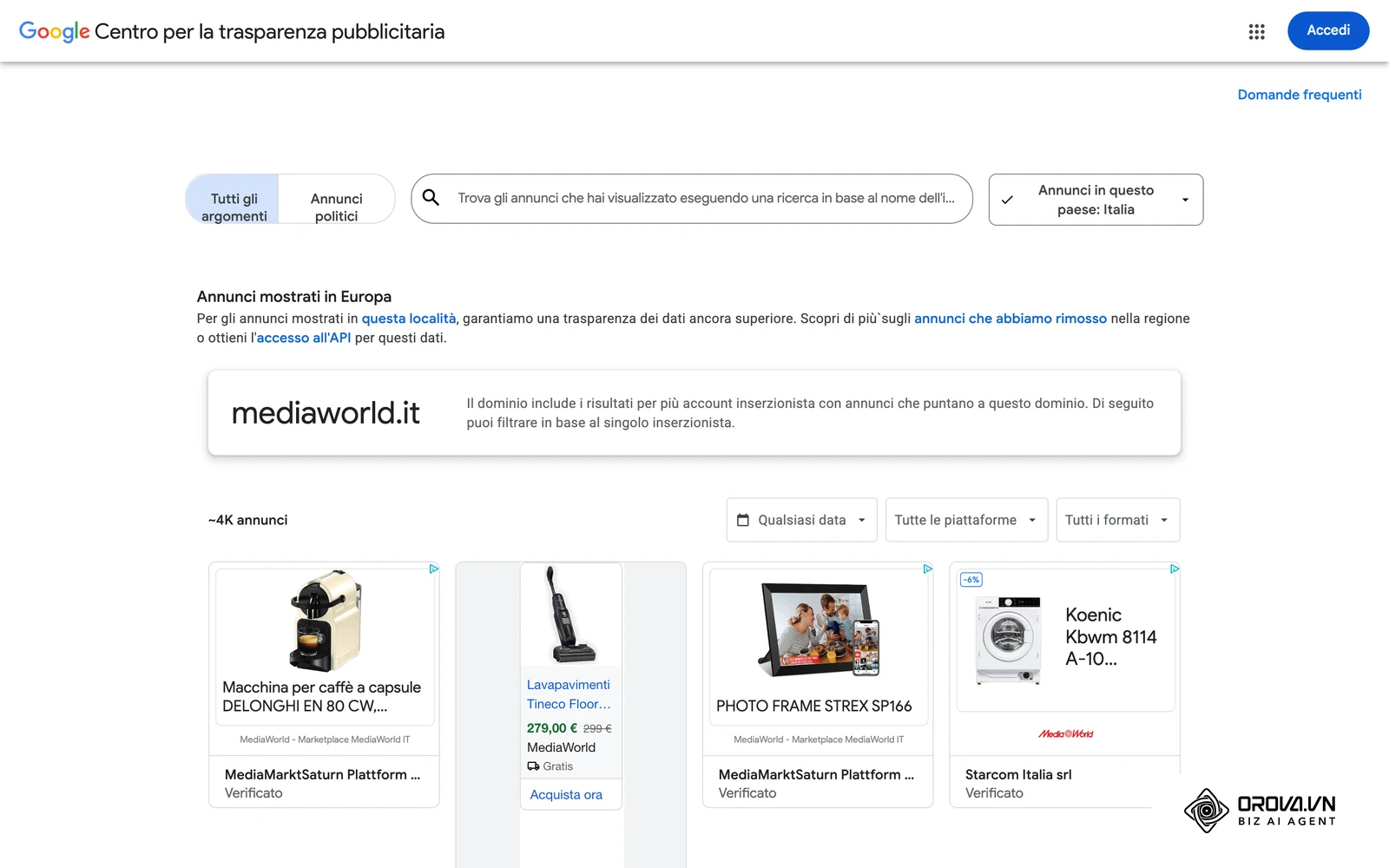
Task: Open annunci che abbiamo rimosso link
Action: (1010, 319)
